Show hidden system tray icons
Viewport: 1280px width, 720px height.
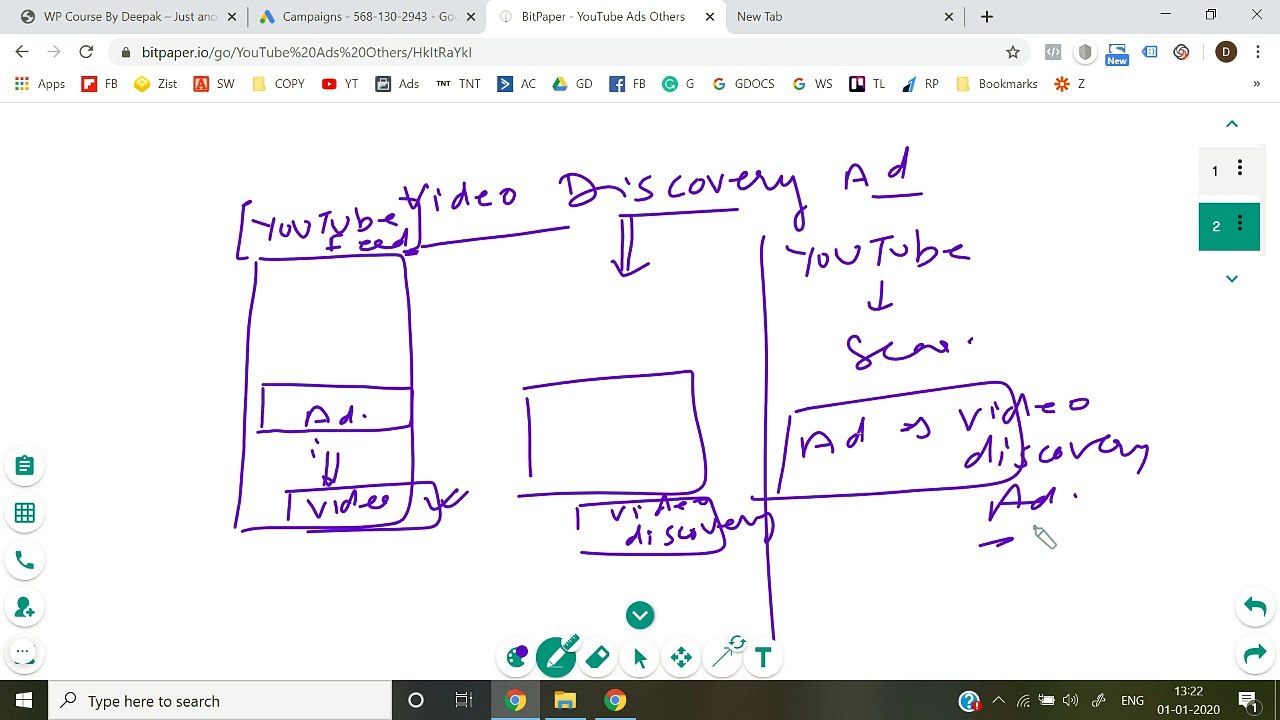[998, 700]
